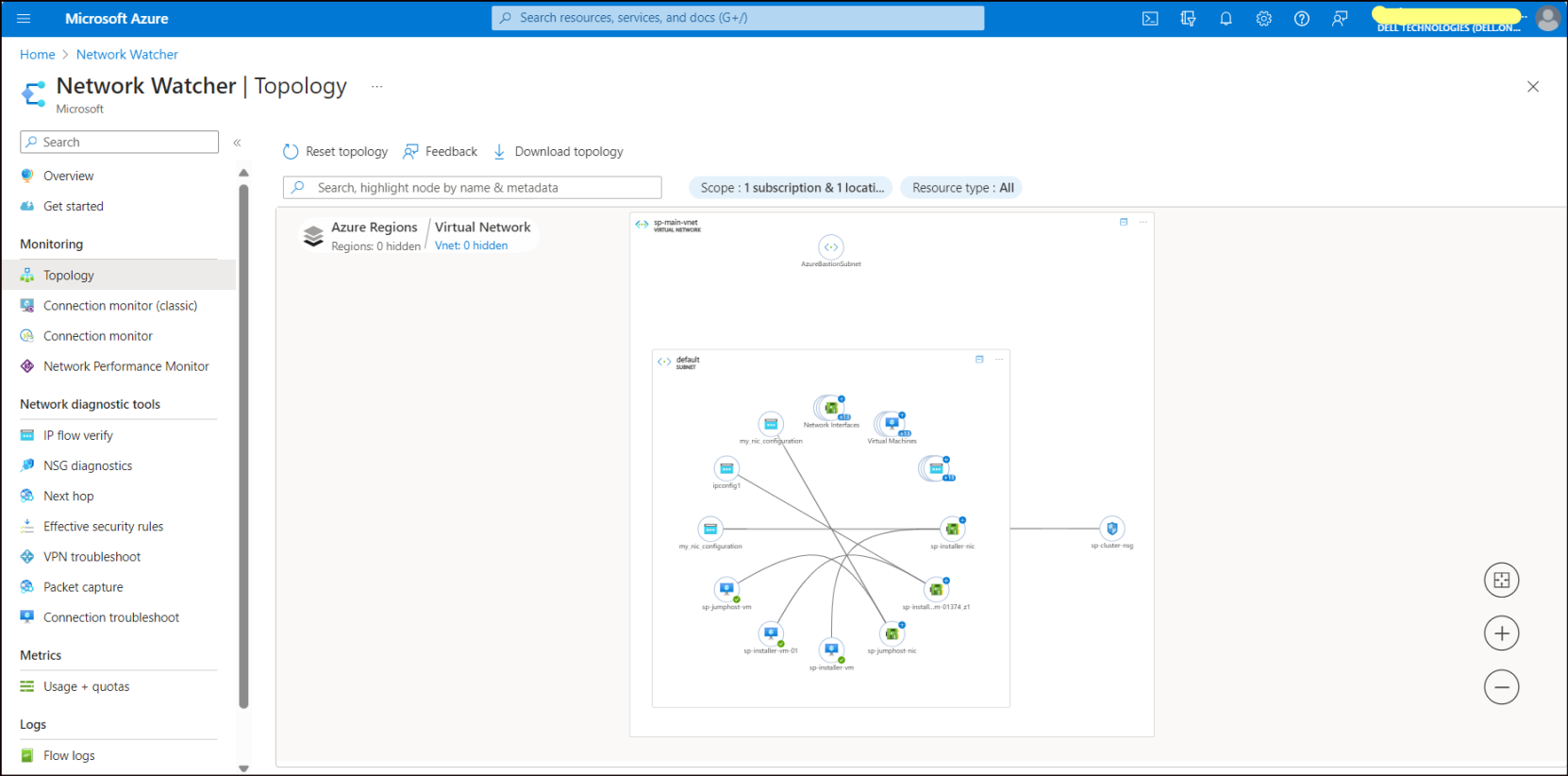Image resolution: width=1568 pixels, height=776 pixels.
Task: Click the Vnet: 0 hidden link
Action: point(471,245)
